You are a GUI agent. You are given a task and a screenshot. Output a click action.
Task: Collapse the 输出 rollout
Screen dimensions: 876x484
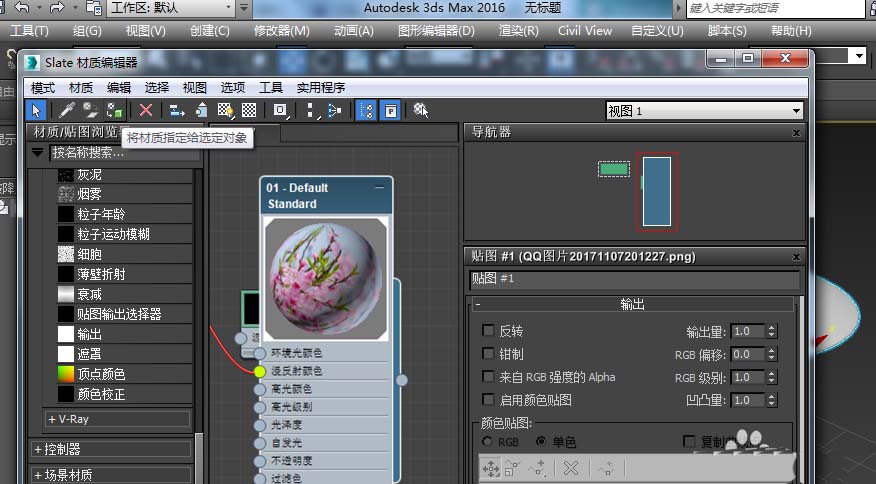click(x=632, y=305)
